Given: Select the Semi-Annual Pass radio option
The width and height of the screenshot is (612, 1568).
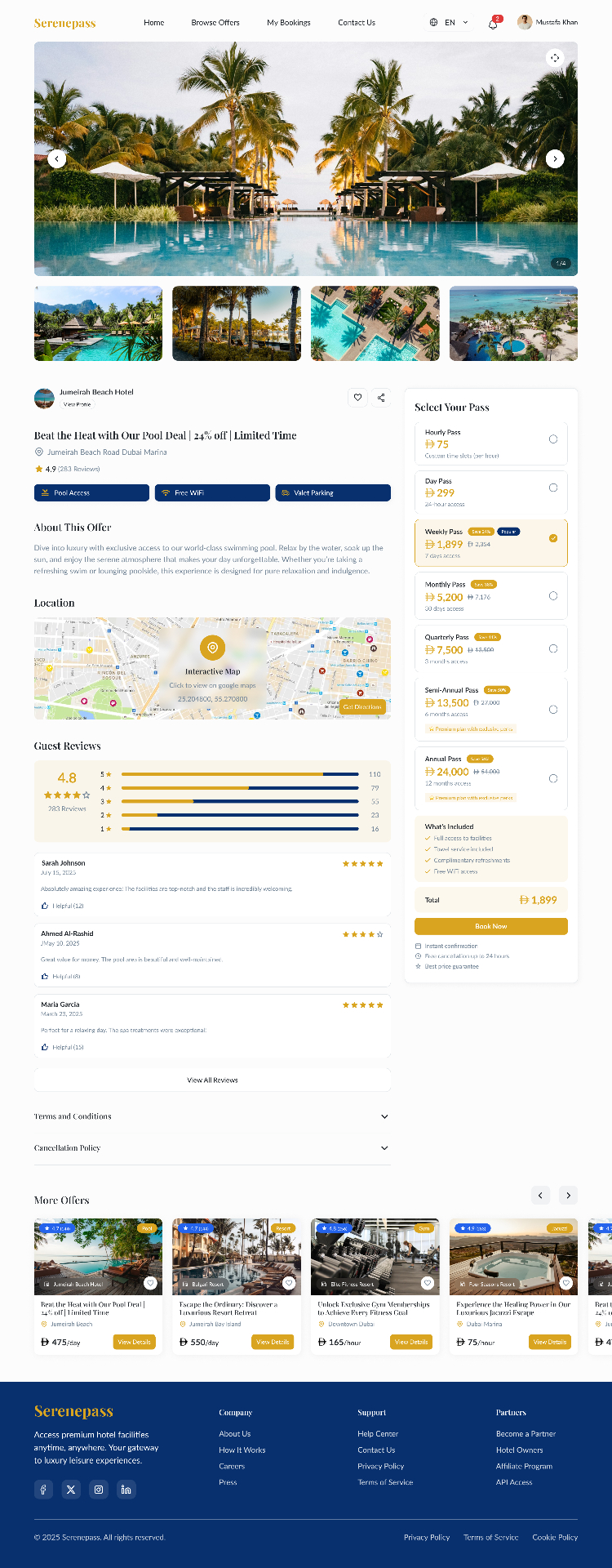Looking at the screenshot, I should [553, 710].
